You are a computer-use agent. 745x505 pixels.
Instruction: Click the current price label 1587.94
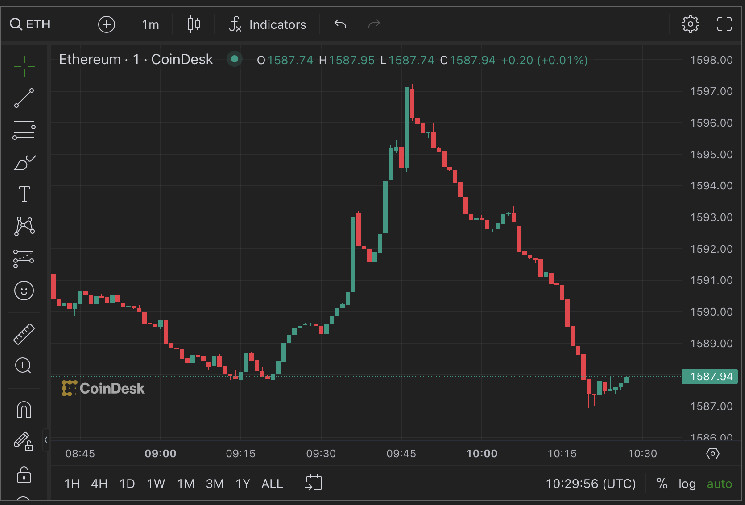[x=710, y=376]
